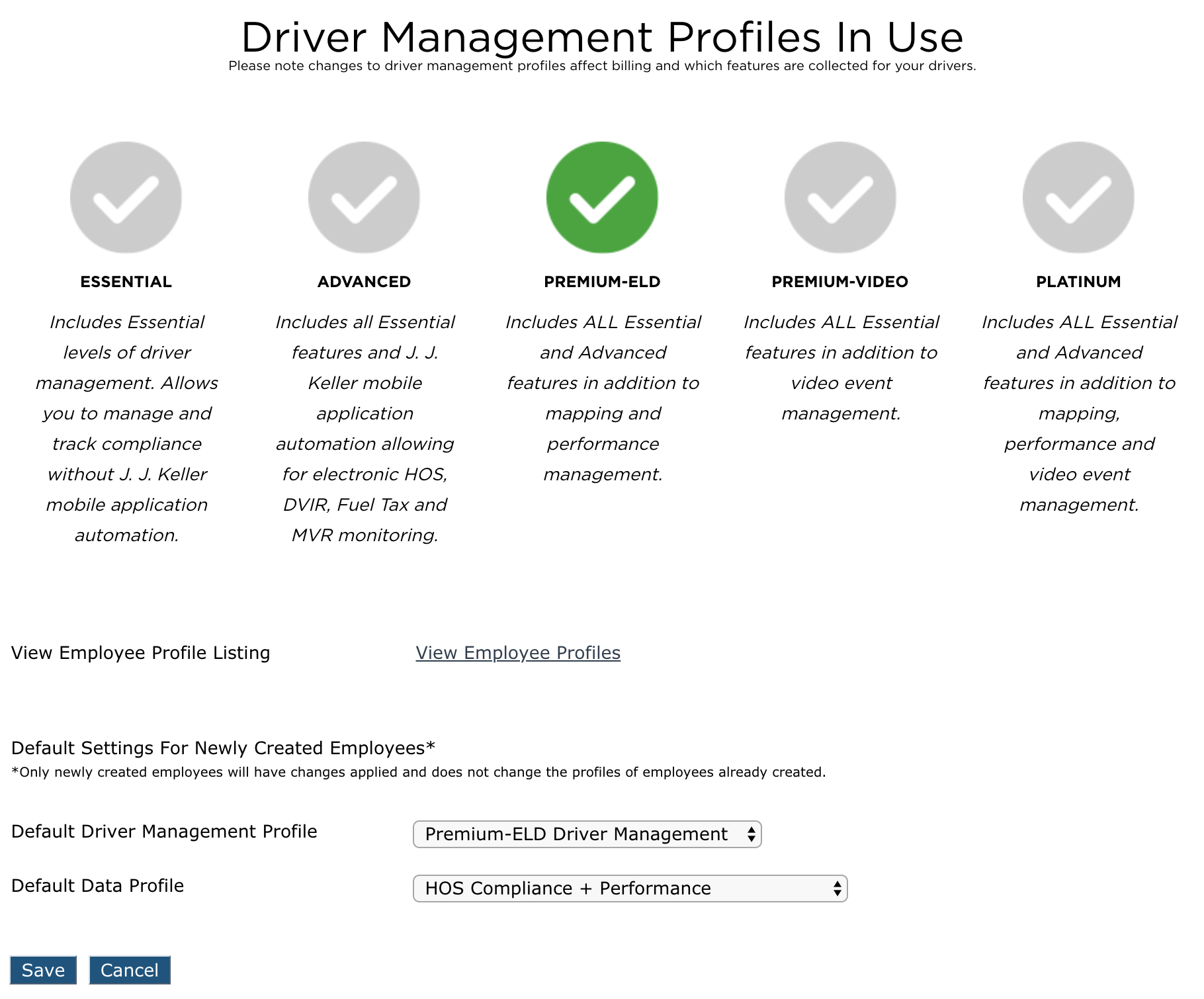Enable the Premium-Video profile checkmark circle
Viewport: 1204px width, 999px height.
point(840,197)
